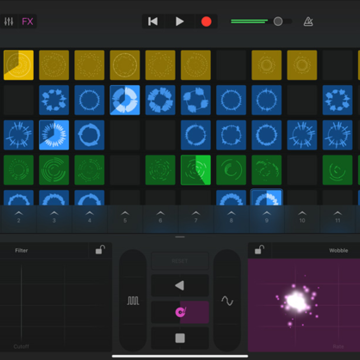Tap the green loop cell in column 3
The height and width of the screenshot is (360, 360).
pyautogui.click(x=54, y=170)
